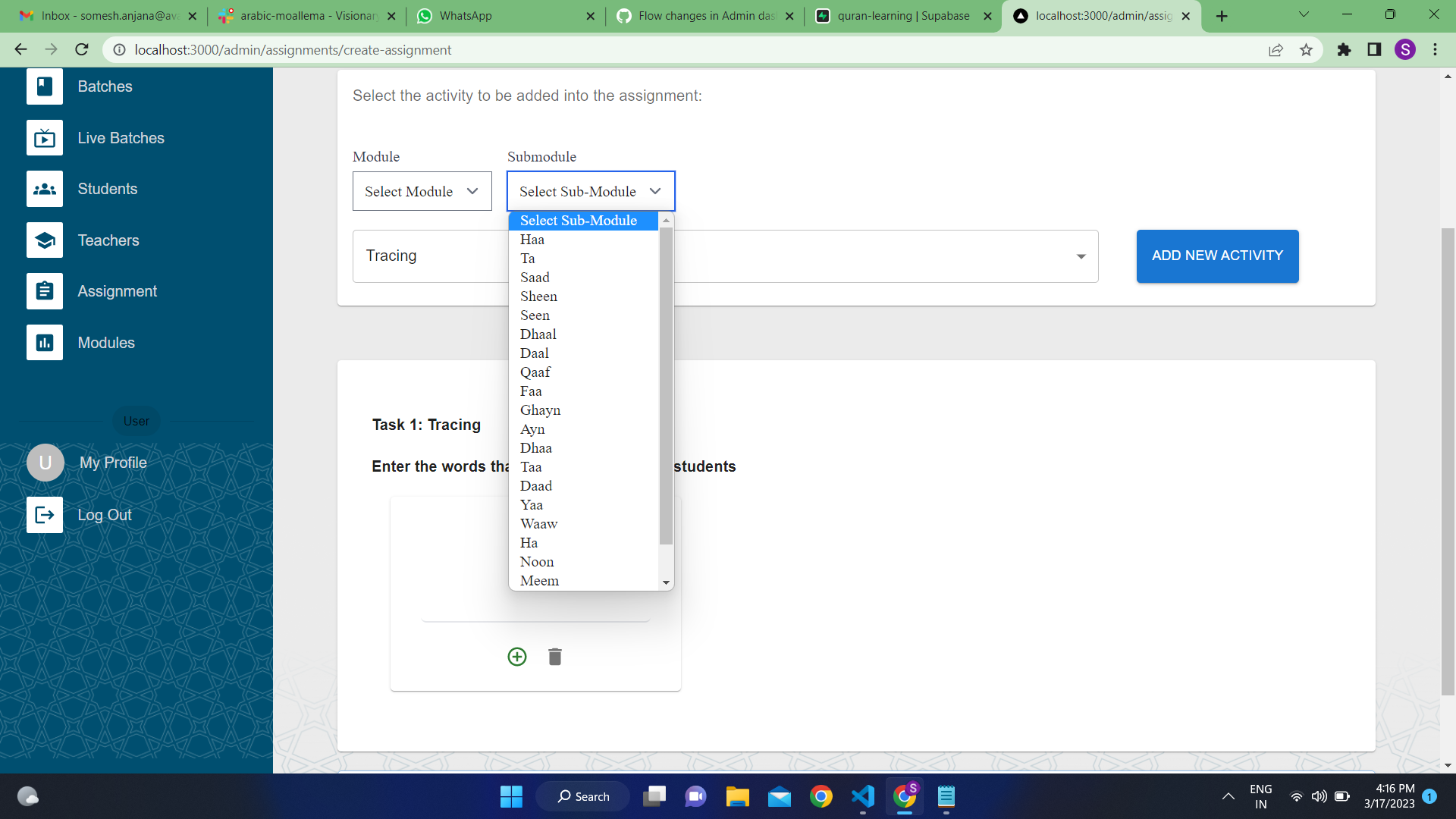Delete the word entry using the trash icon
This screenshot has height=819, width=1456.
(x=554, y=657)
